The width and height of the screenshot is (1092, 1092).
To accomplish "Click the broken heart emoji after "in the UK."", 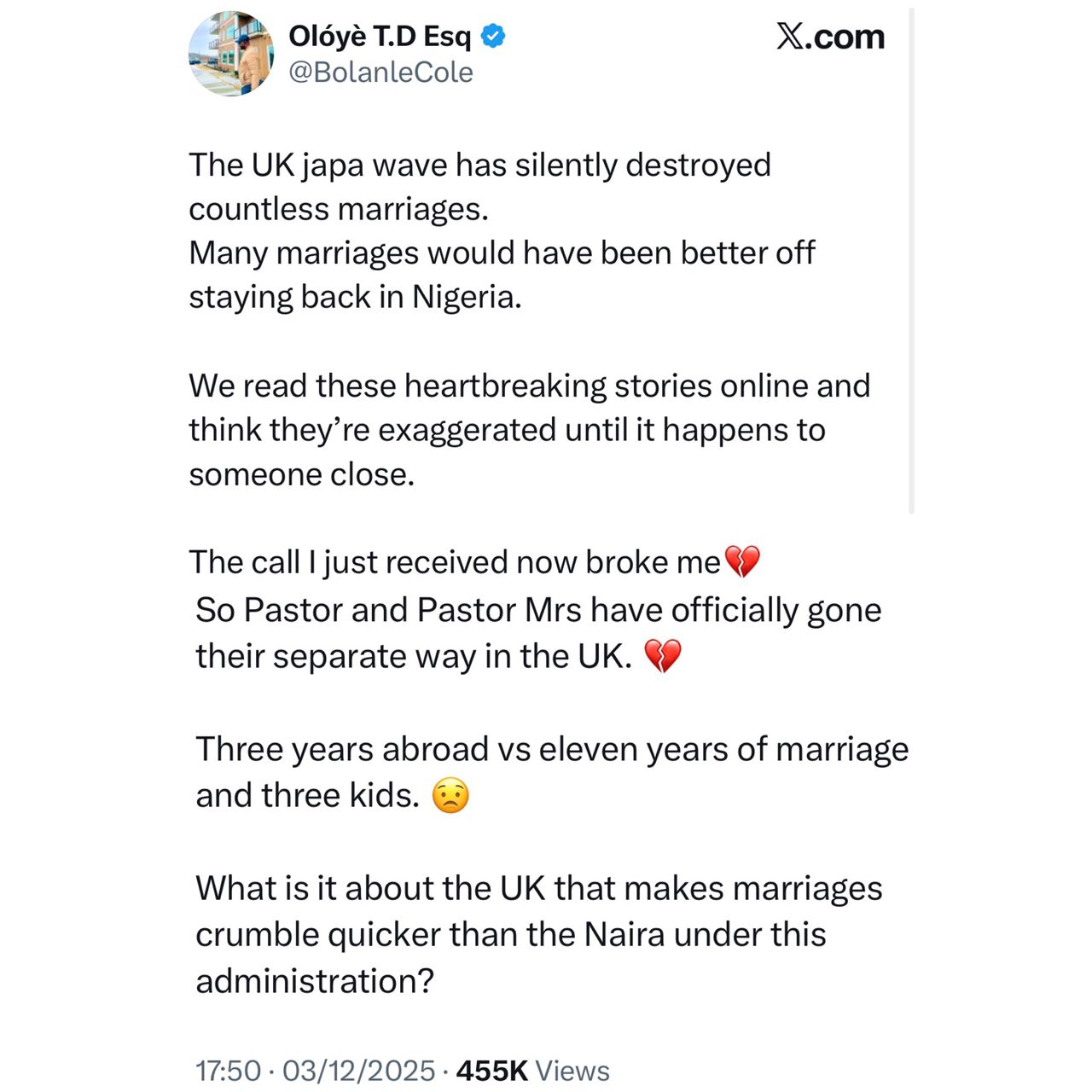I will 662,657.
